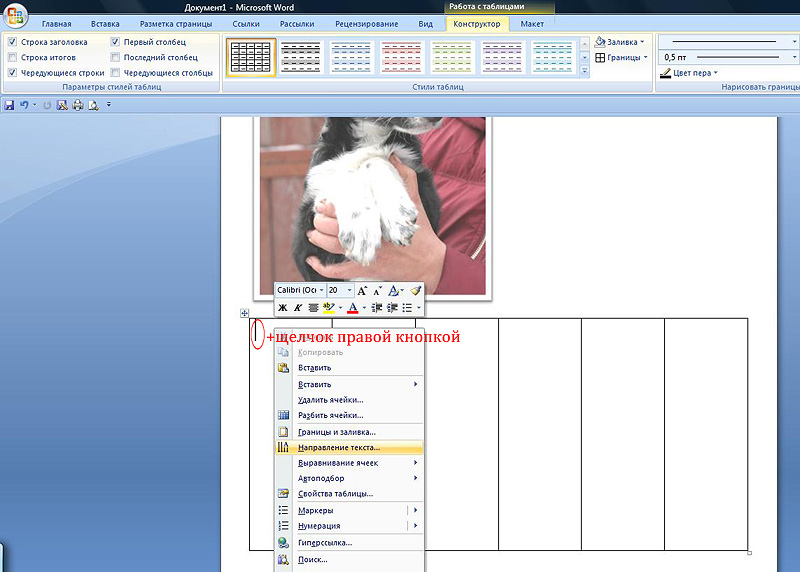Click Format Painter brush in mini toolbar
800x572 pixels.
tap(416, 290)
